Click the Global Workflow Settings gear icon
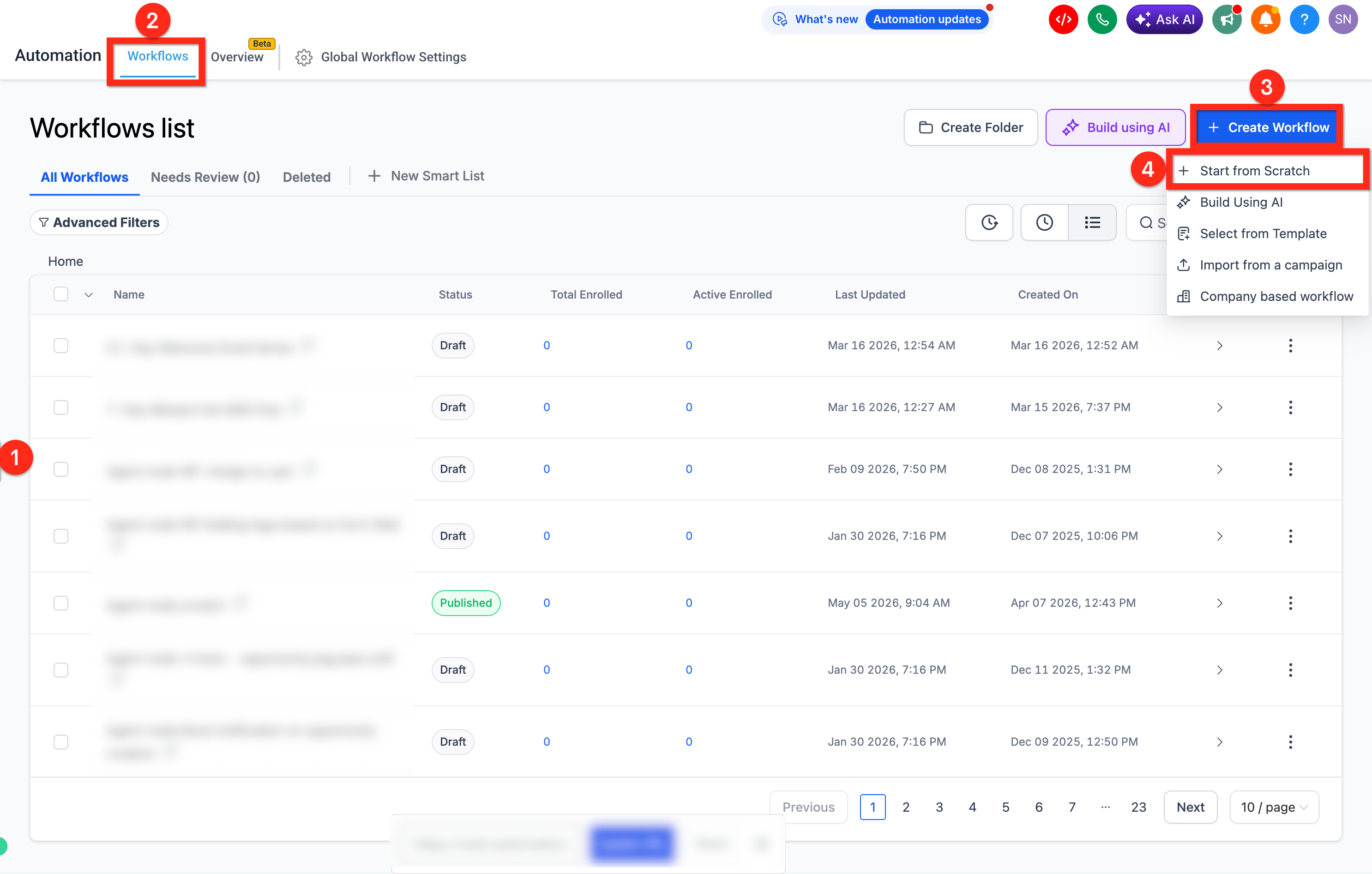 pyautogui.click(x=304, y=57)
